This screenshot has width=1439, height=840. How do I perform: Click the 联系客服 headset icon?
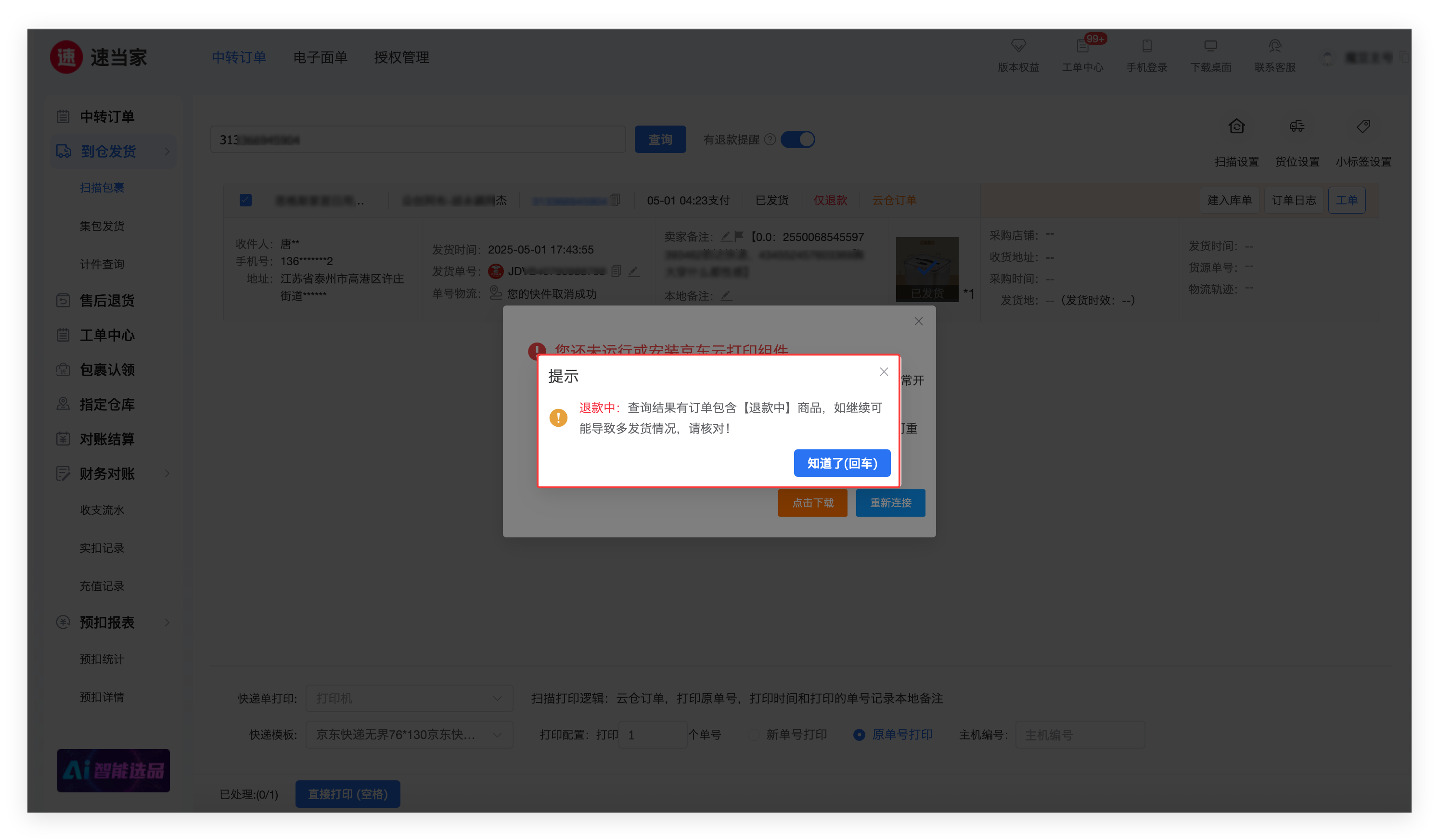click(1274, 46)
